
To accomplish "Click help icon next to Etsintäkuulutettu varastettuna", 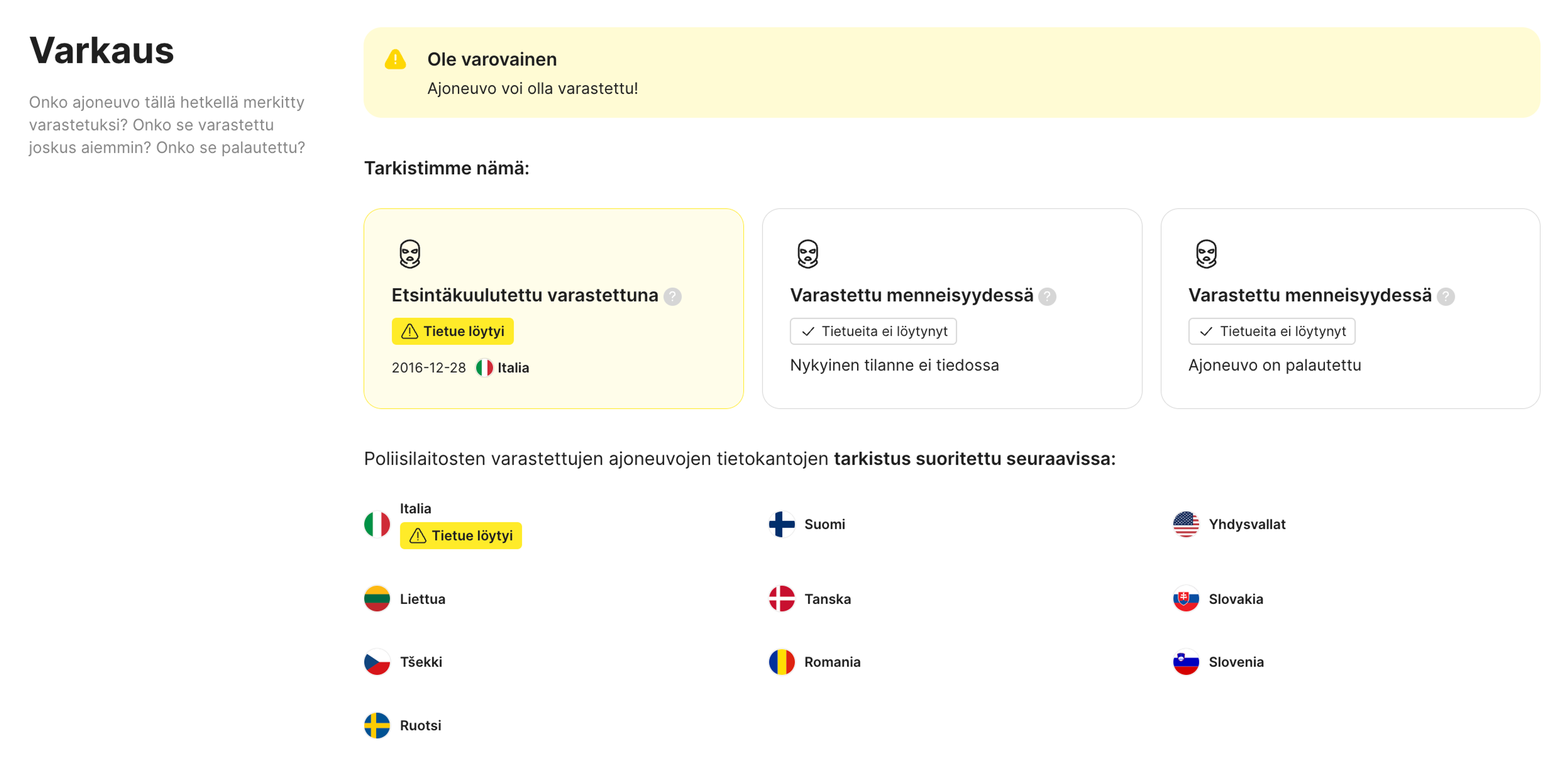I will (x=672, y=297).
